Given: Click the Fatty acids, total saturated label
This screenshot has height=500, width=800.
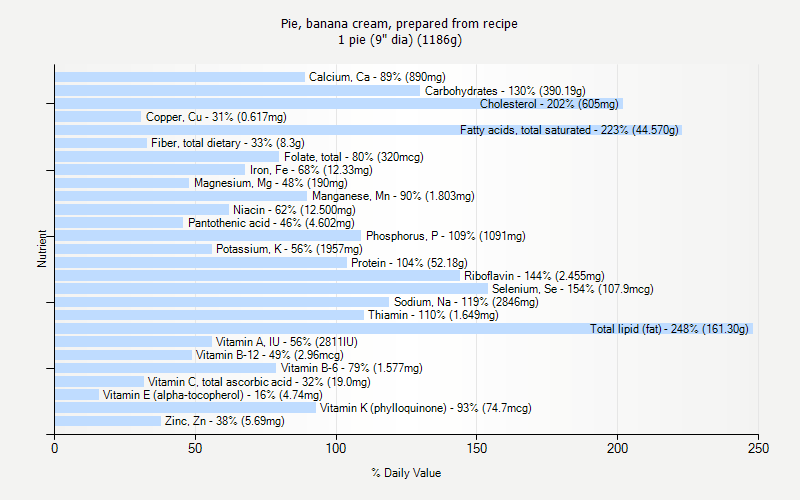Looking at the screenshot, I should point(569,130).
